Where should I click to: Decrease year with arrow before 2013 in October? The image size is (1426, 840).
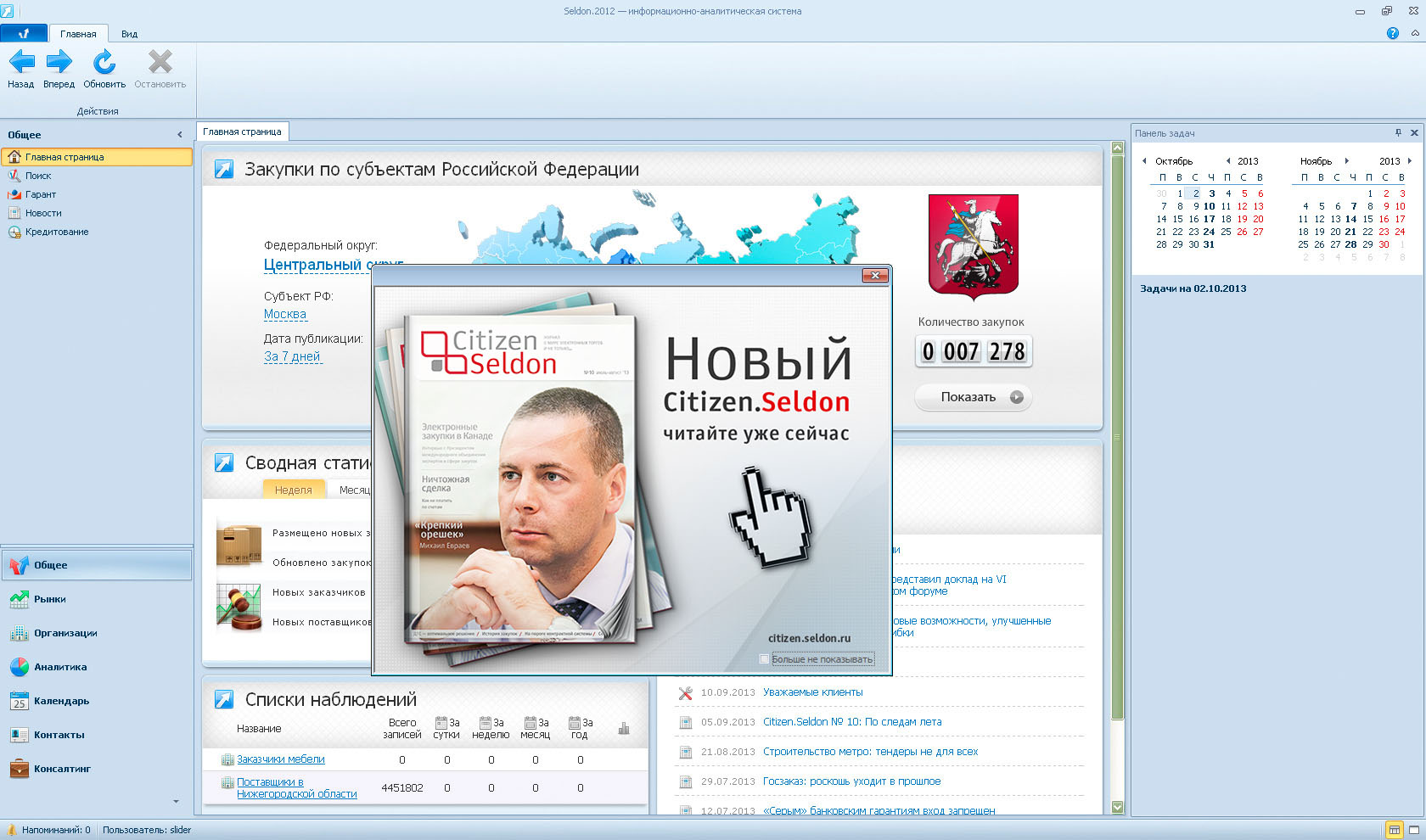(x=1228, y=160)
